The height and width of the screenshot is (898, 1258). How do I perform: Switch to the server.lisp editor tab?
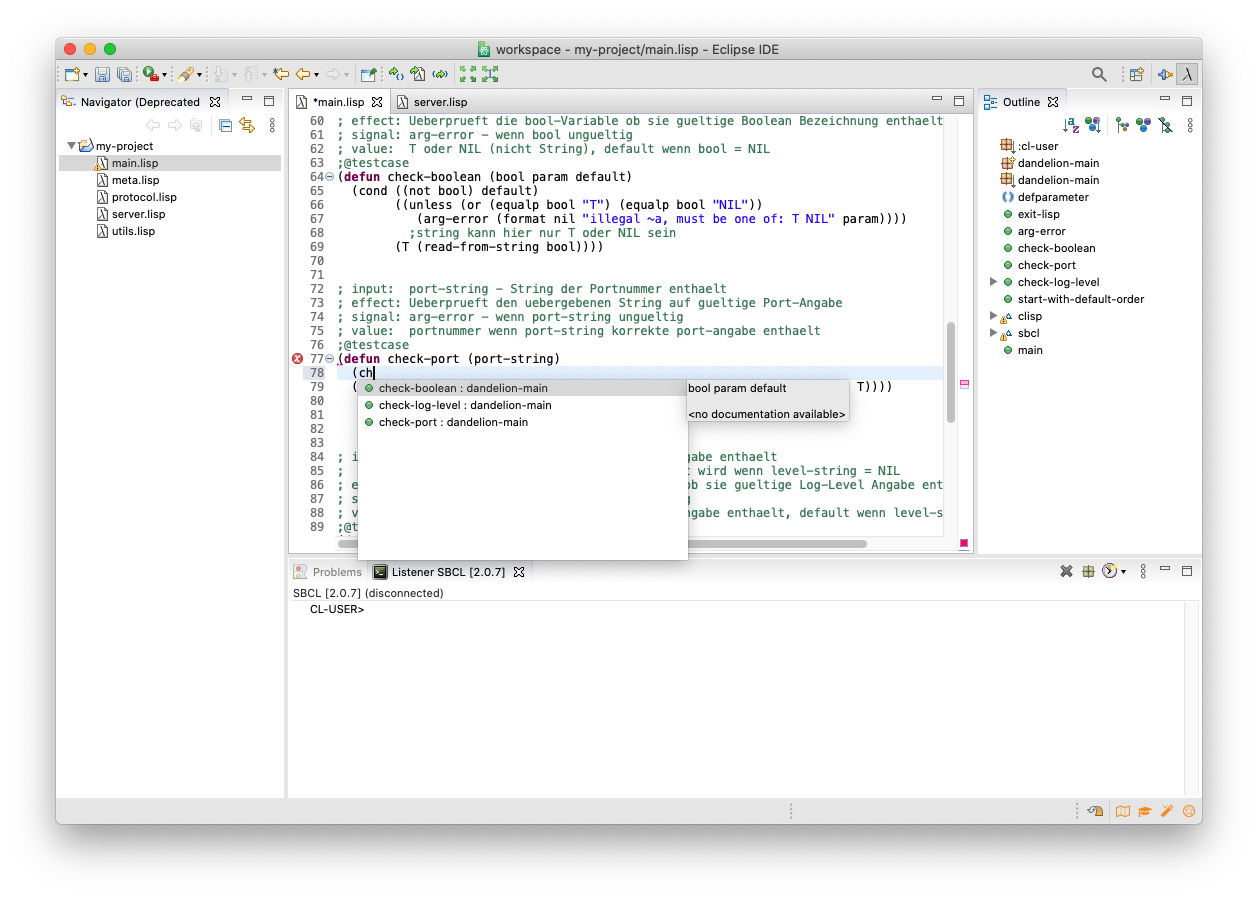click(x=440, y=102)
